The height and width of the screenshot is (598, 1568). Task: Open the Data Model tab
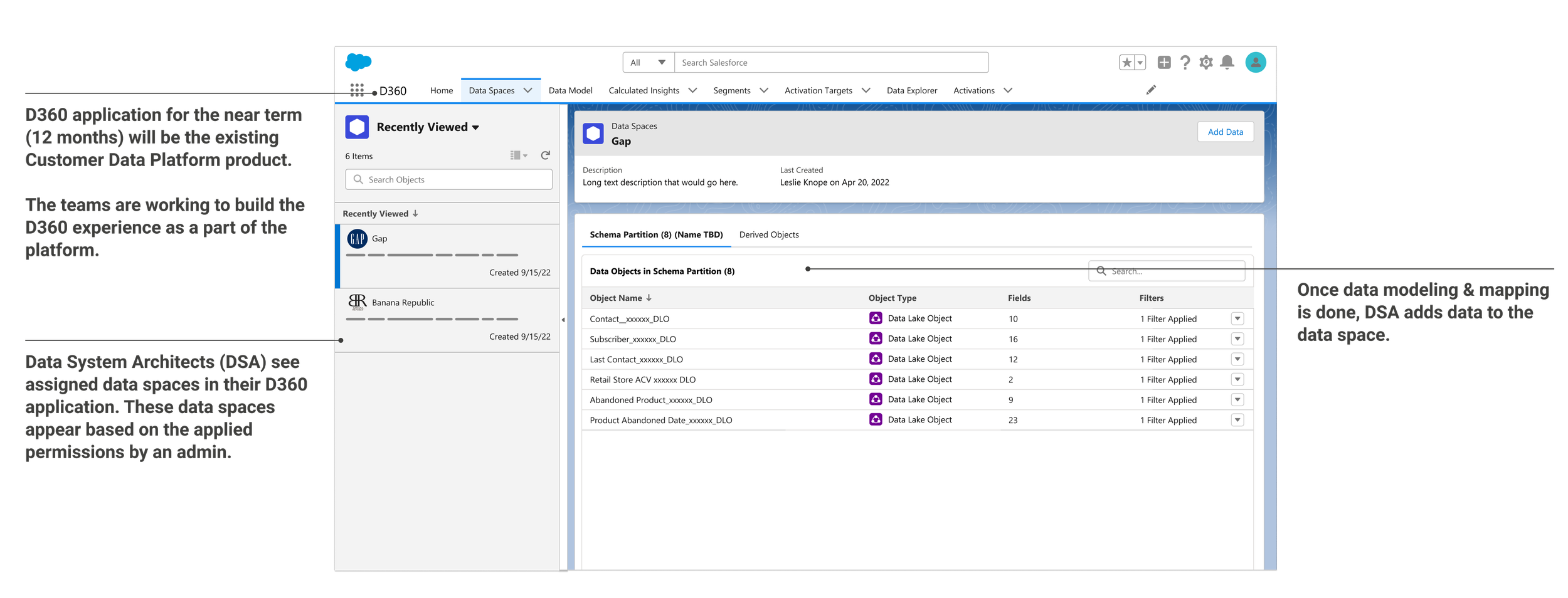click(571, 90)
